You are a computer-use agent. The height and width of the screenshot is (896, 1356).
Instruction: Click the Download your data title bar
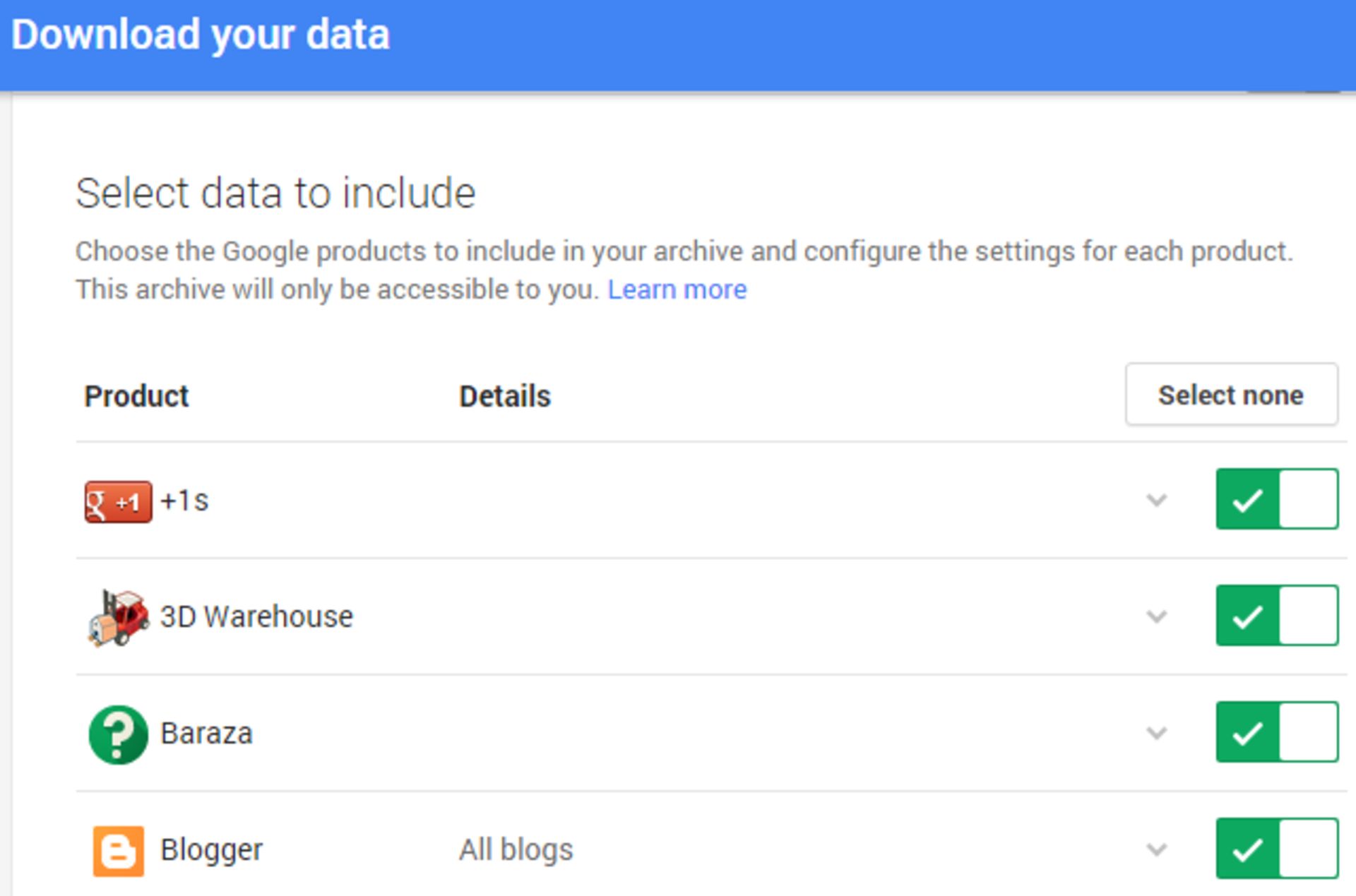pyautogui.click(x=201, y=33)
